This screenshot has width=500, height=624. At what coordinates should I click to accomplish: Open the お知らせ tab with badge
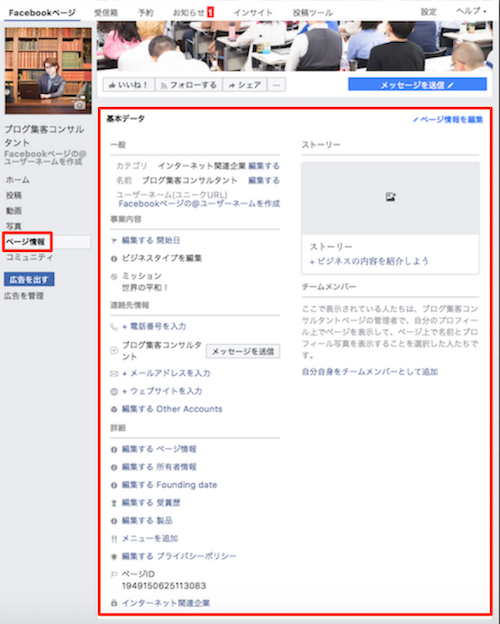pos(193,12)
